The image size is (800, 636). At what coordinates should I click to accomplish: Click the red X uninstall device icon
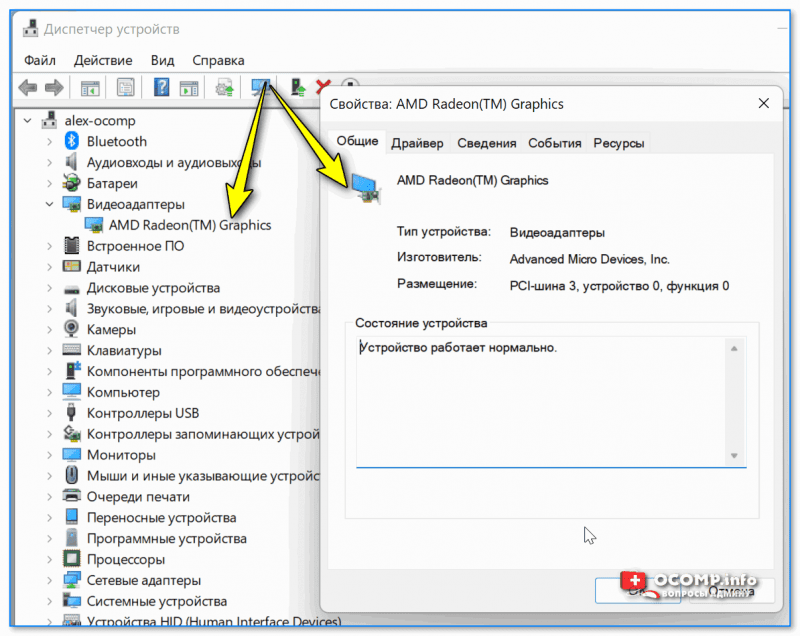(x=322, y=87)
